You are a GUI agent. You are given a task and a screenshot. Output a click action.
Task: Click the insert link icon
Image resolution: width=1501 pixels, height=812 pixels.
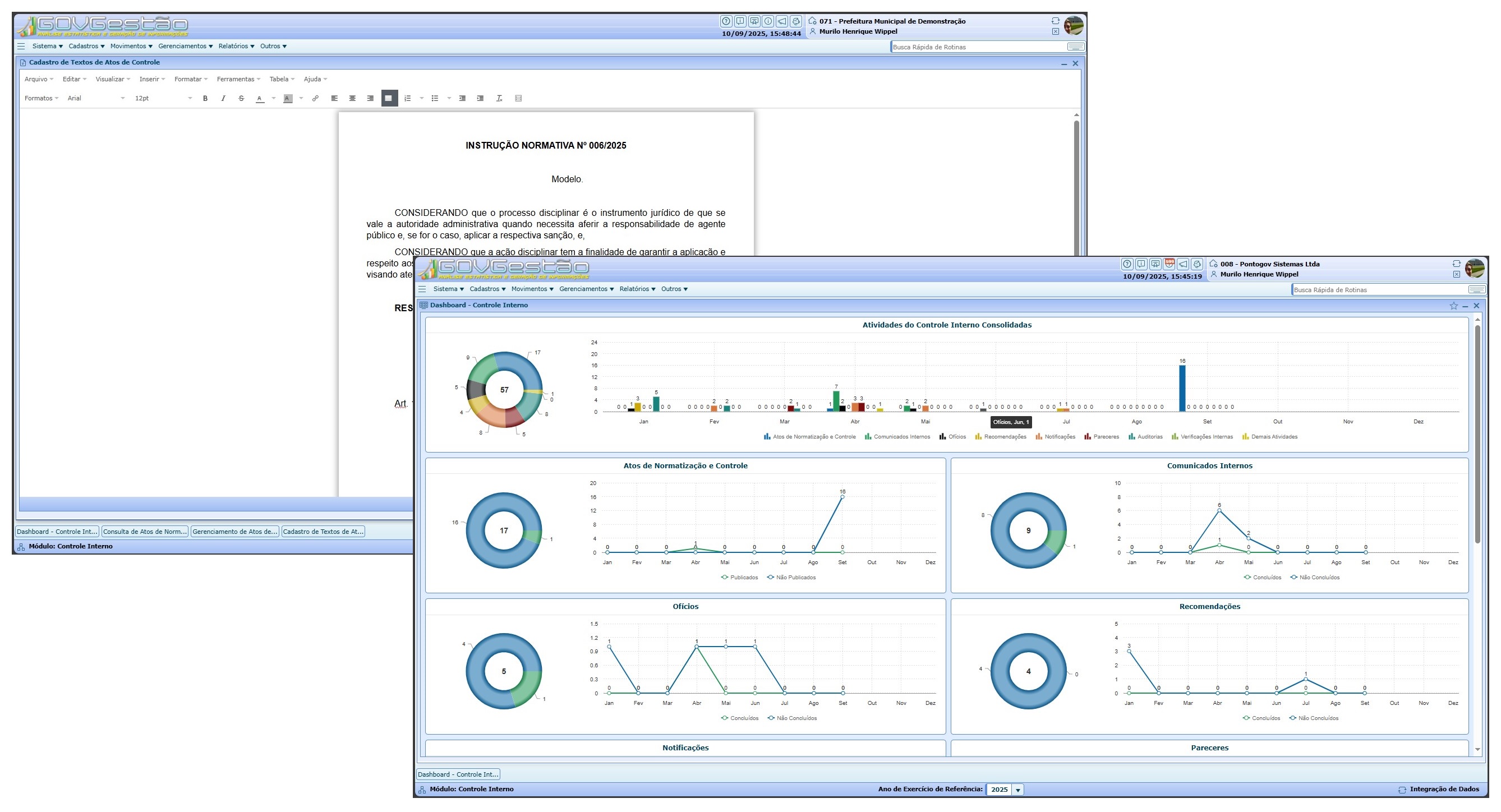pyautogui.click(x=315, y=99)
